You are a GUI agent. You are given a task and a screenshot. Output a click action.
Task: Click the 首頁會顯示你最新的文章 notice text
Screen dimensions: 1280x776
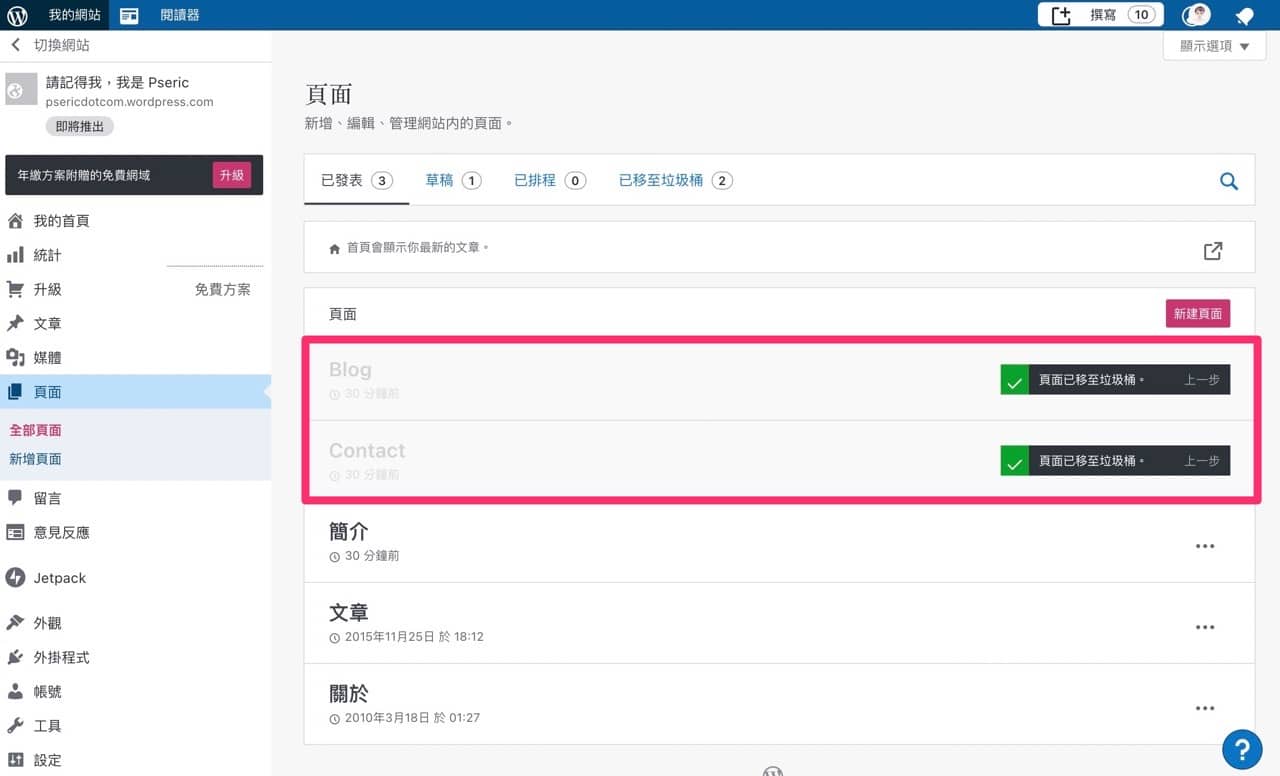pyautogui.click(x=418, y=247)
